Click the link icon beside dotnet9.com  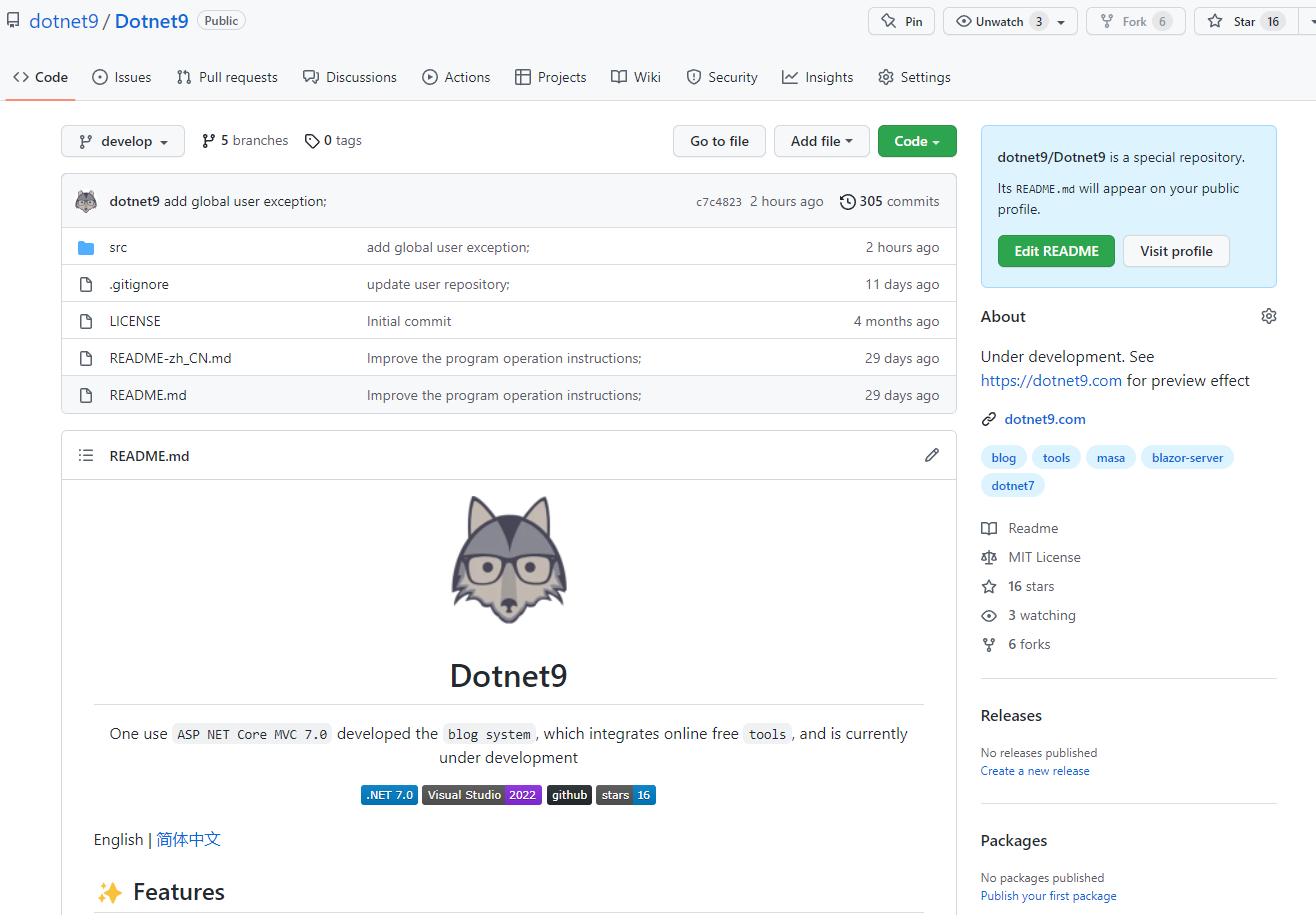(989, 419)
